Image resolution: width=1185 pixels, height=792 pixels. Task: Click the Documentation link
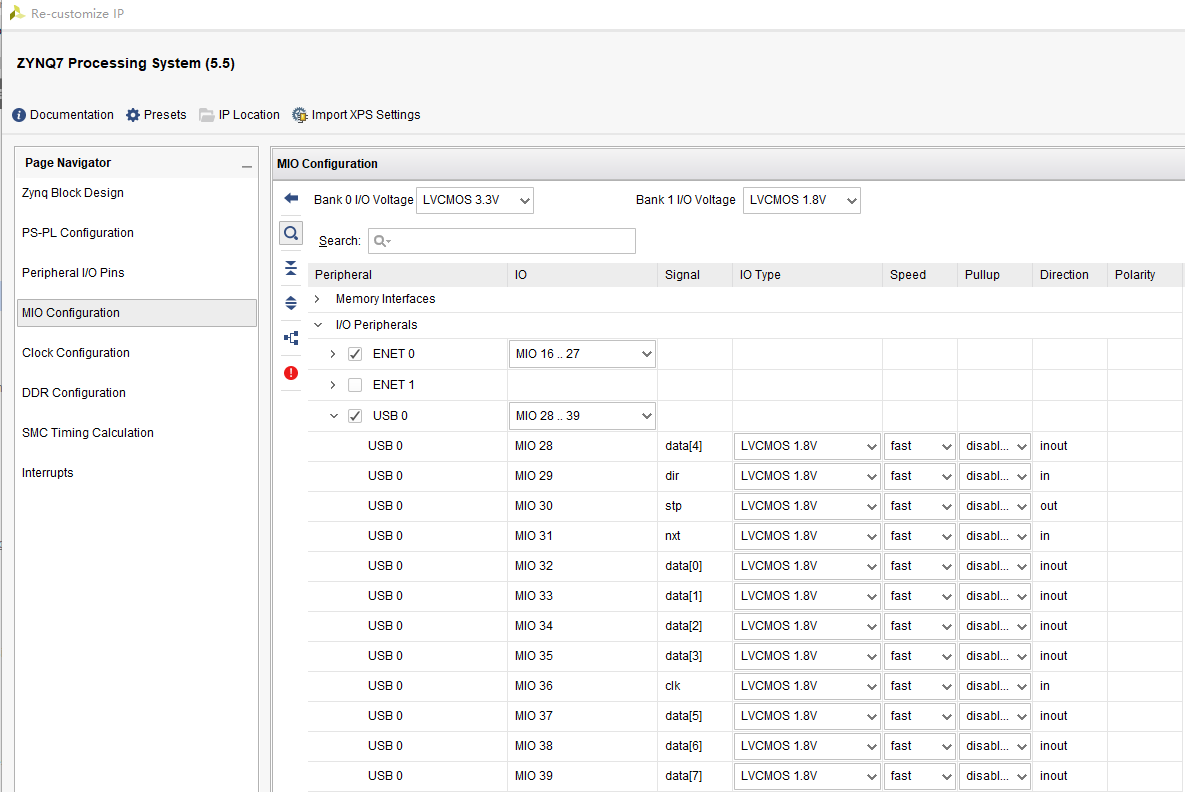click(x=72, y=115)
